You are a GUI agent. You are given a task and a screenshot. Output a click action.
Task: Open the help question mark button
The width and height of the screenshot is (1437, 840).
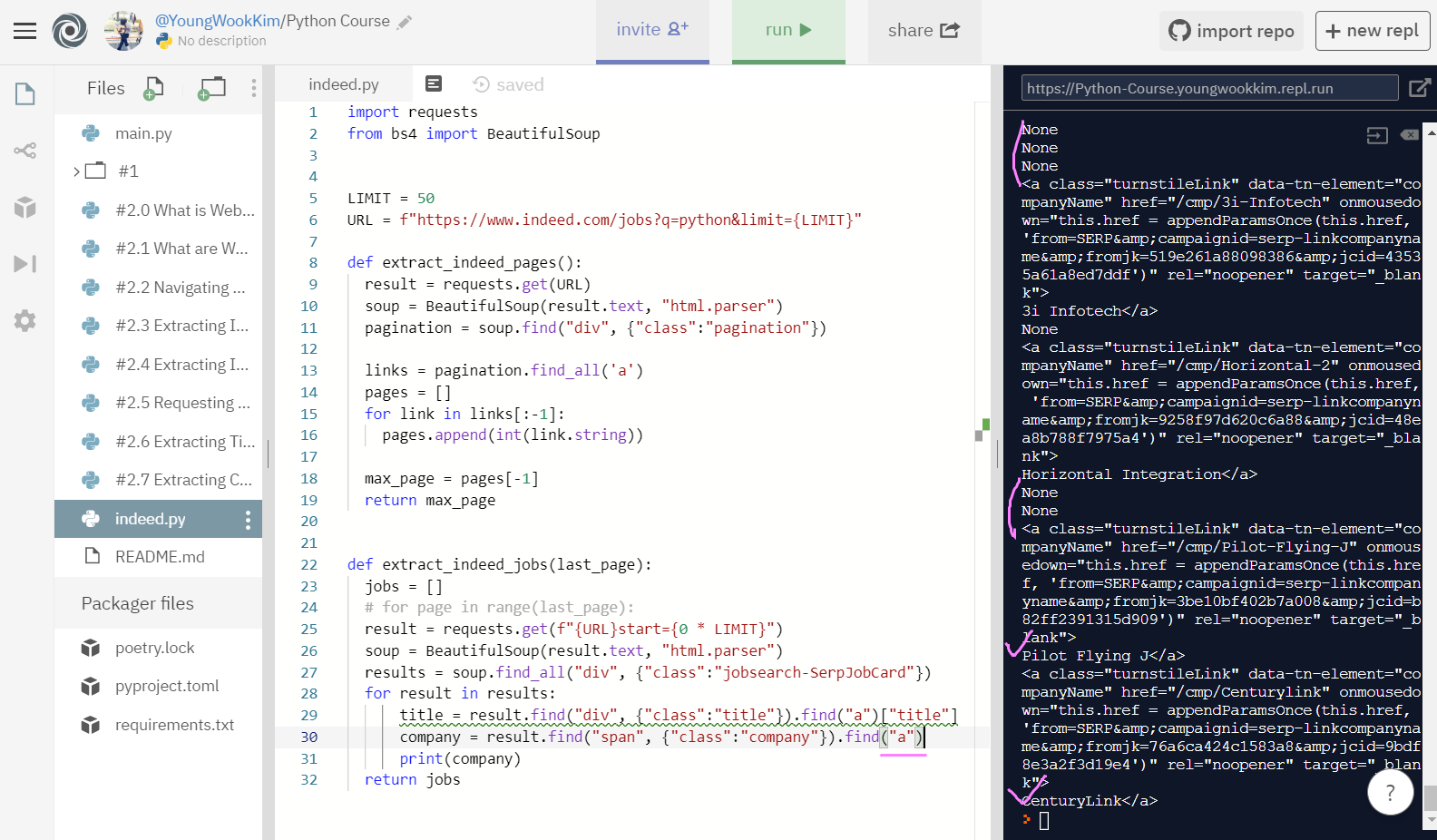1390,793
